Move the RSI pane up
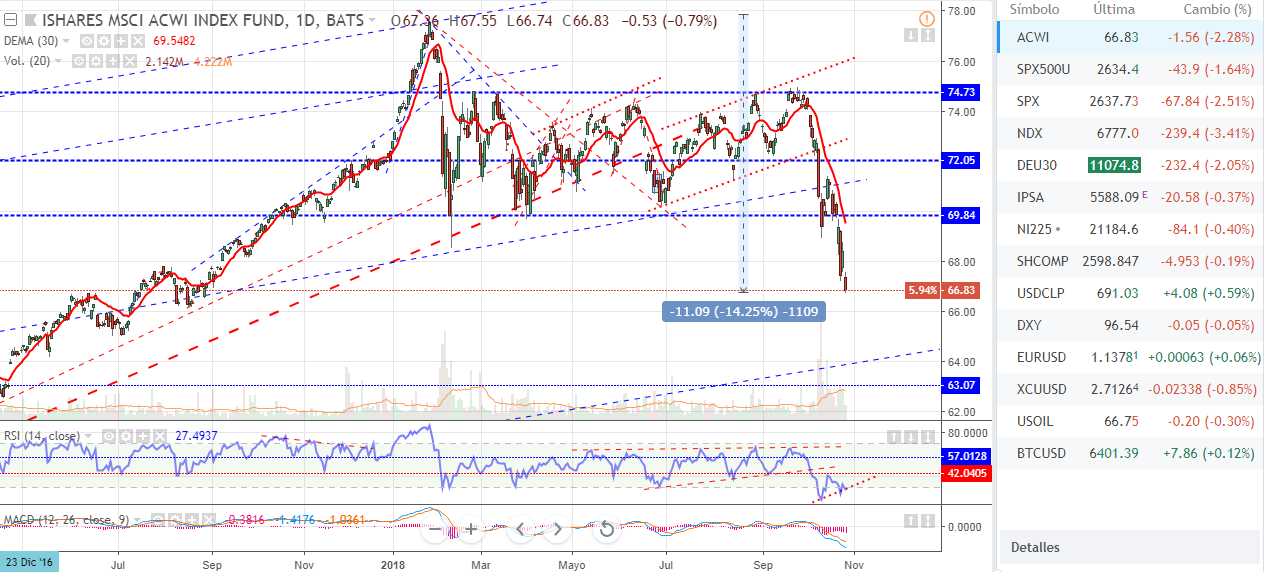 click(894, 437)
